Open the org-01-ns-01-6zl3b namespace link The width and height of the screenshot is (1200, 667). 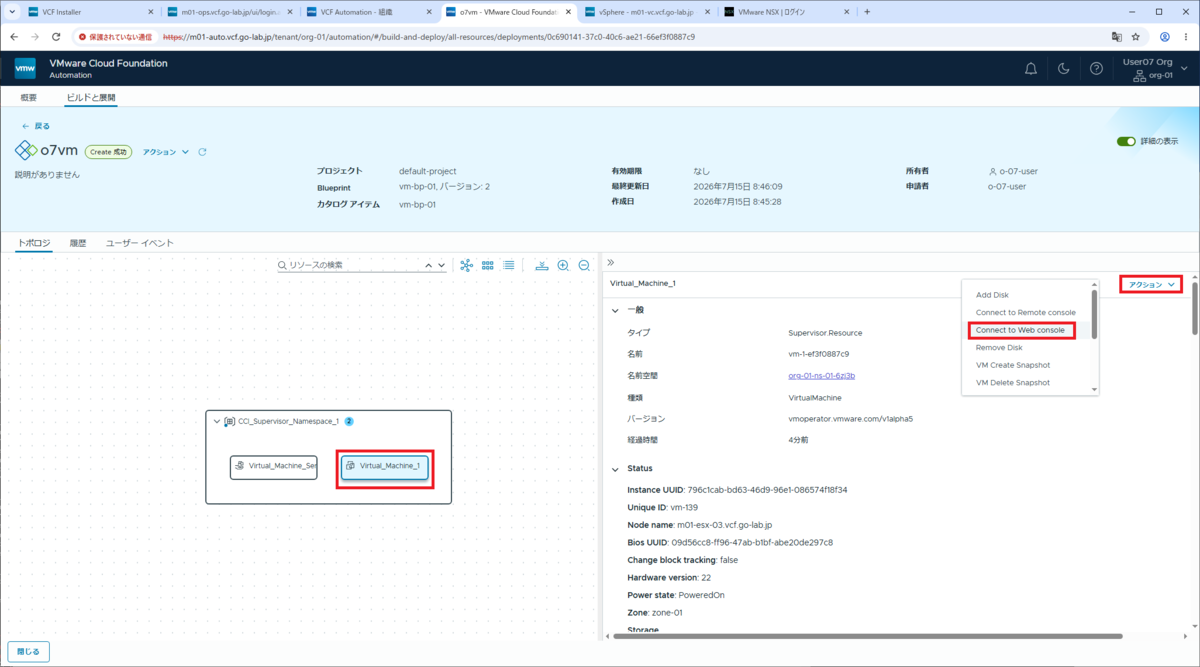tap(822, 376)
